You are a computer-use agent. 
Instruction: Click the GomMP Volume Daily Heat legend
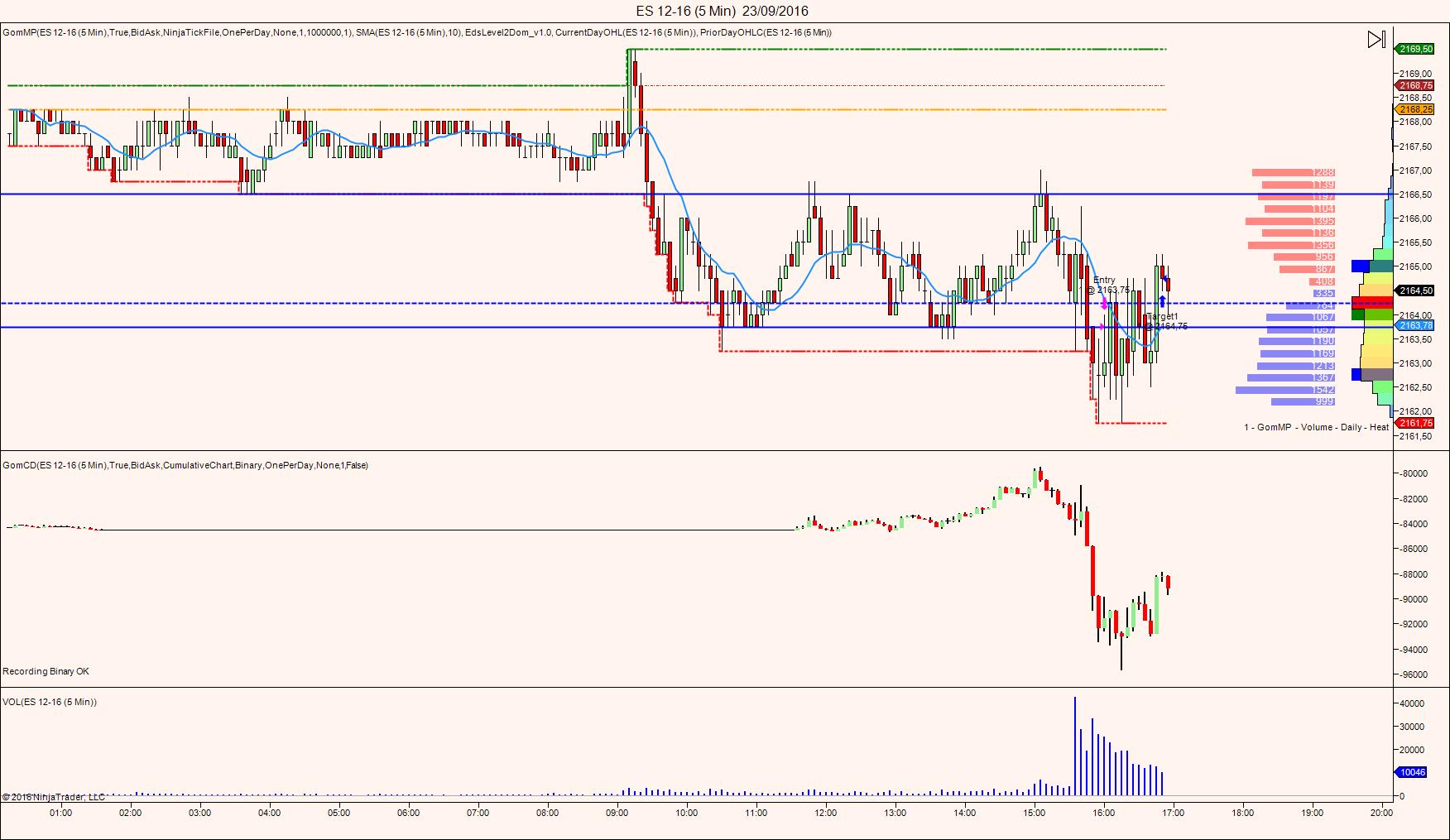1316,427
